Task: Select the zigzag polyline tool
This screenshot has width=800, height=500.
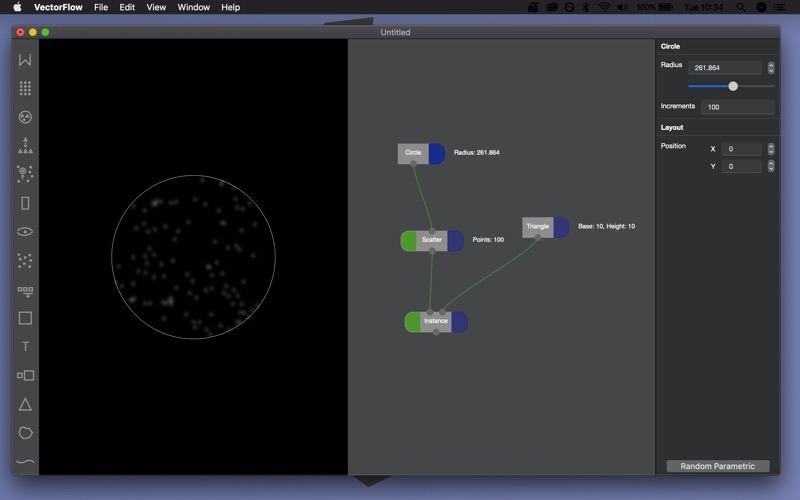Action: [25, 60]
